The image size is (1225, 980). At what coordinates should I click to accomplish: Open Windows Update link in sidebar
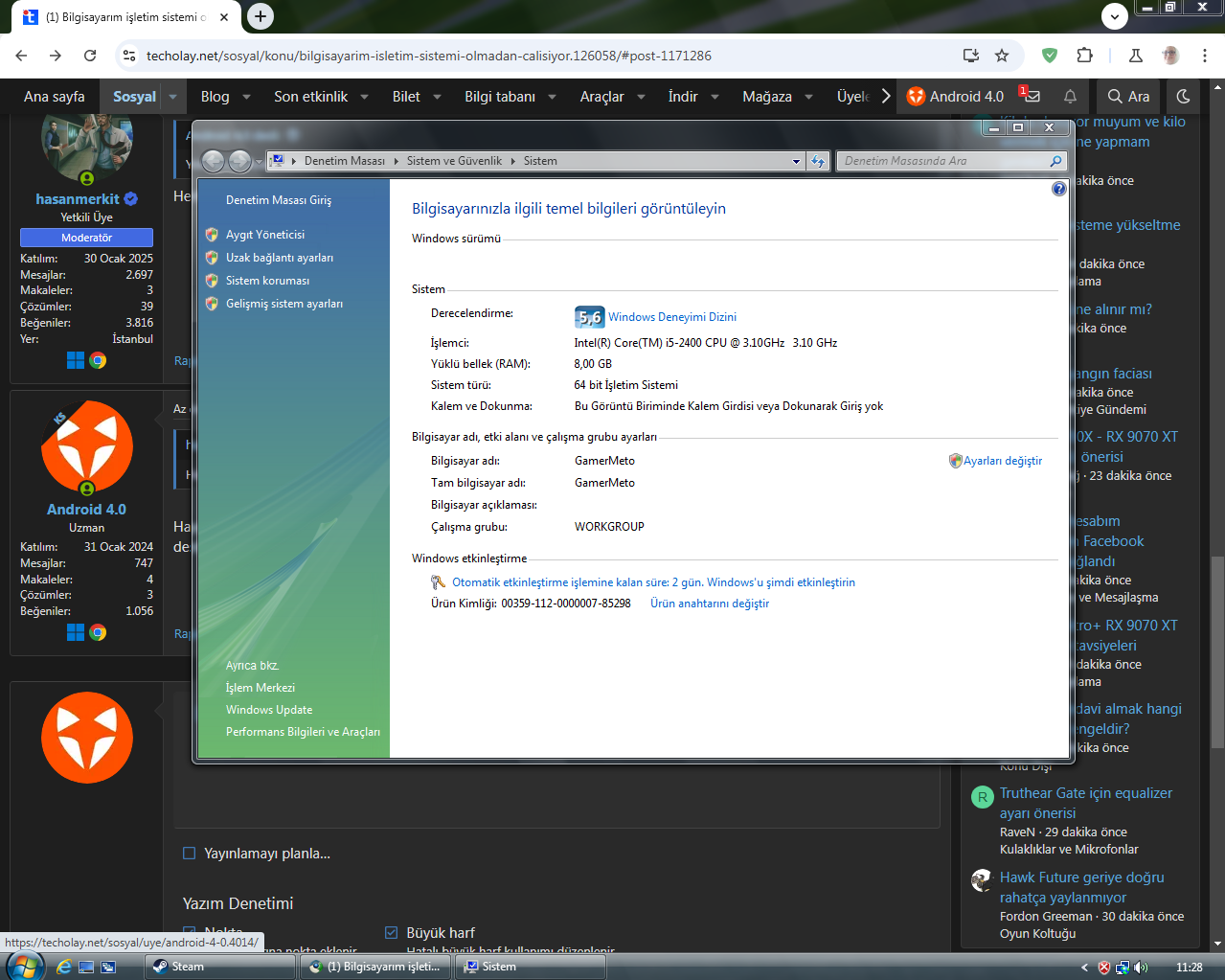[269, 710]
